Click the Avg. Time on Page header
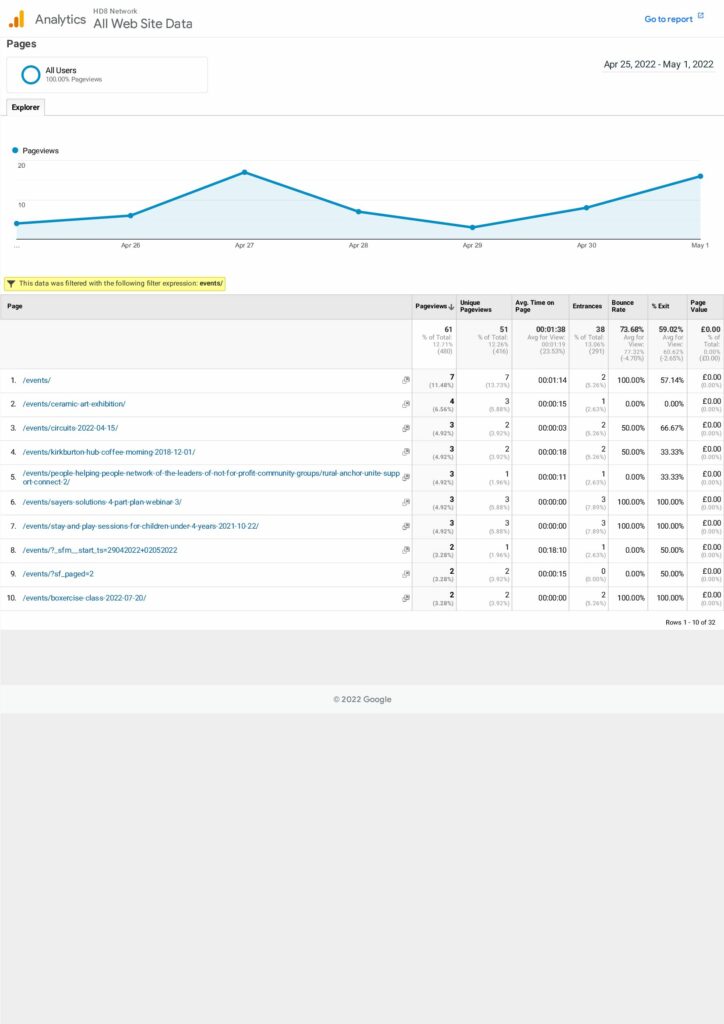 pyautogui.click(x=535, y=306)
